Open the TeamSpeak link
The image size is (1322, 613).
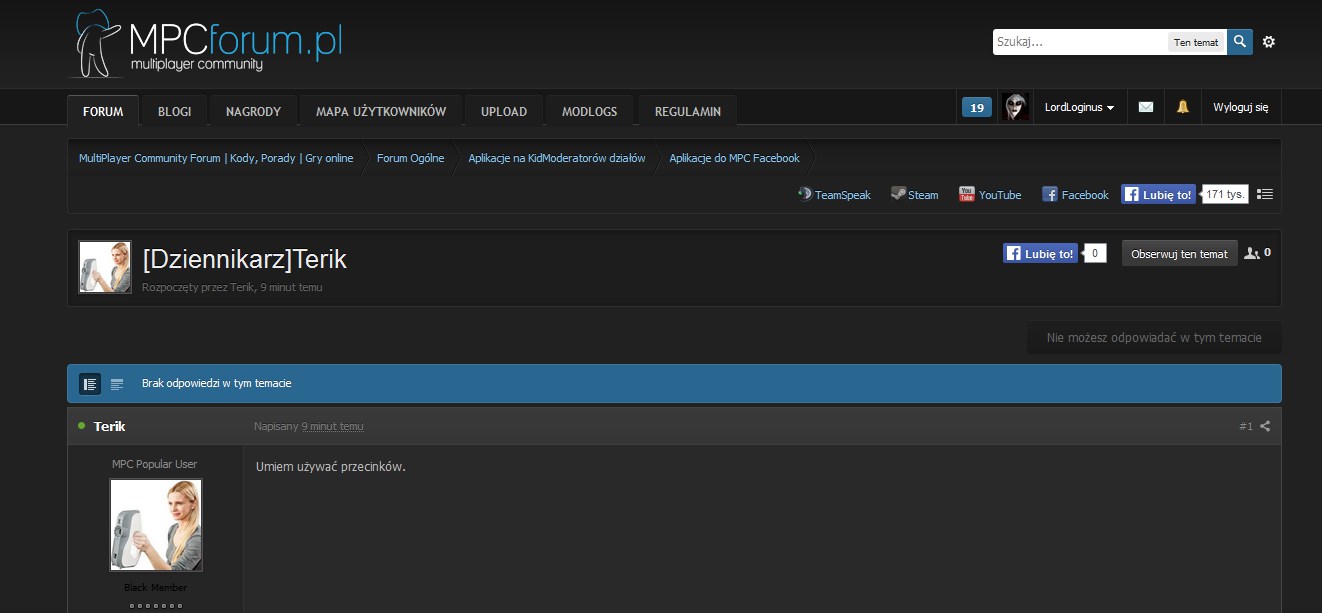pos(834,195)
